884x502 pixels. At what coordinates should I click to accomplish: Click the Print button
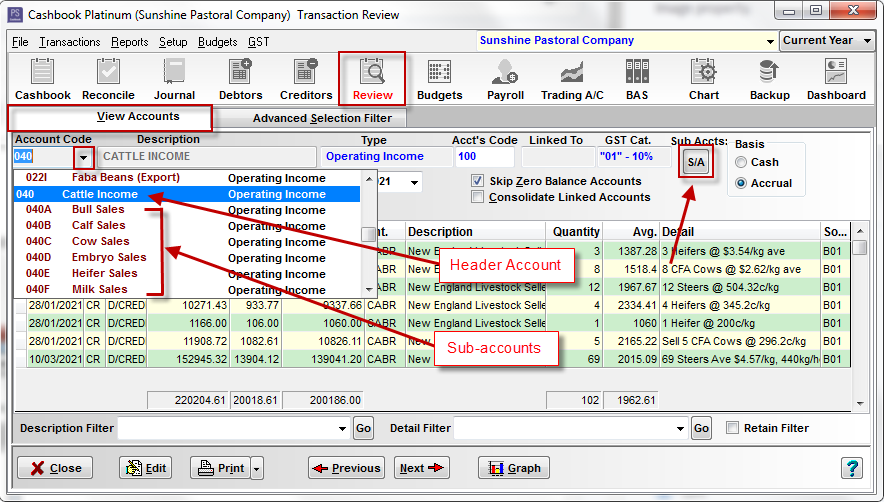(x=220, y=468)
